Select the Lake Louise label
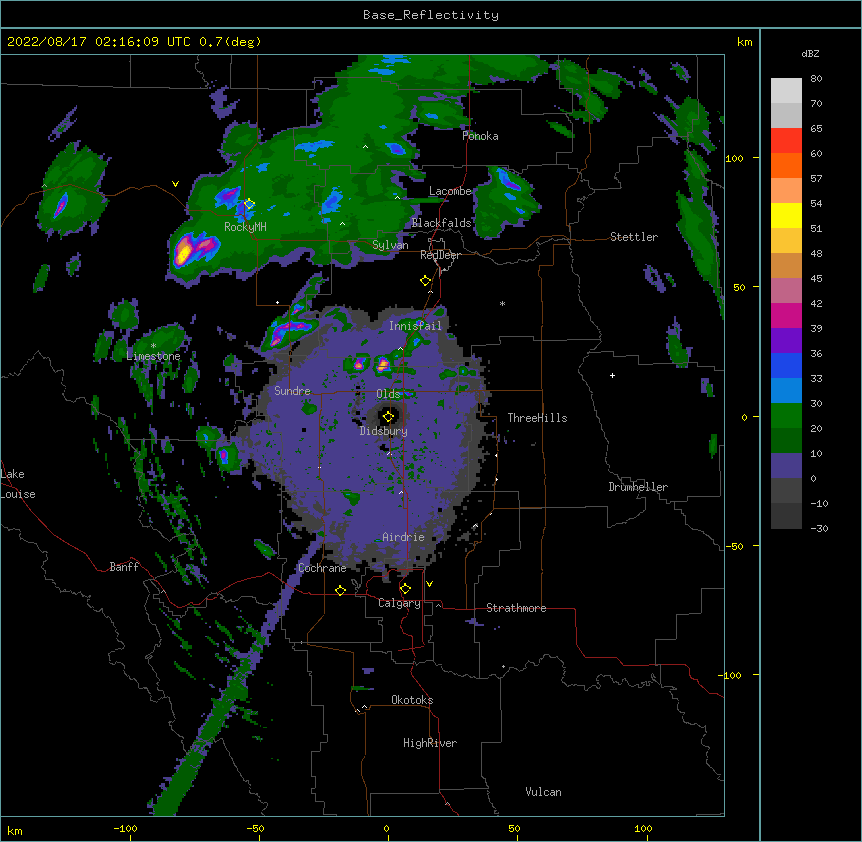The image size is (862, 842). pyautogui.click(x=18, y=484)
